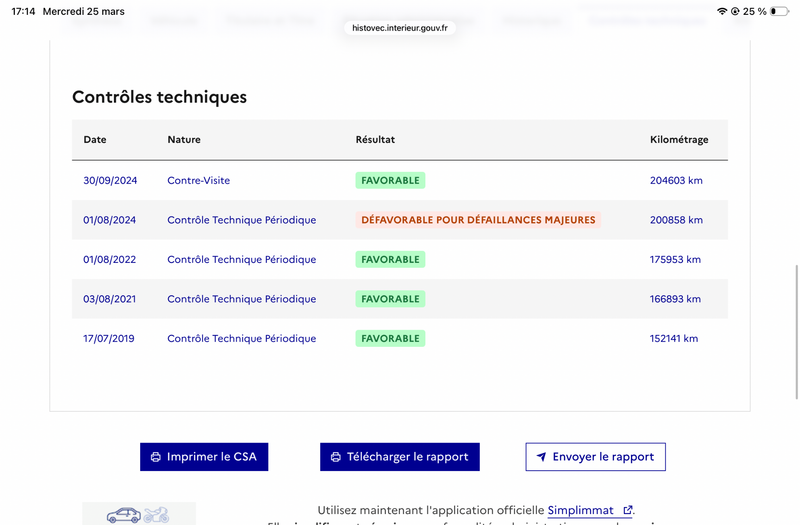Image resolution: width=800 pixels, height=525 pixels.
Task: Open the Simplimmat application link
Action: [581, 510]
